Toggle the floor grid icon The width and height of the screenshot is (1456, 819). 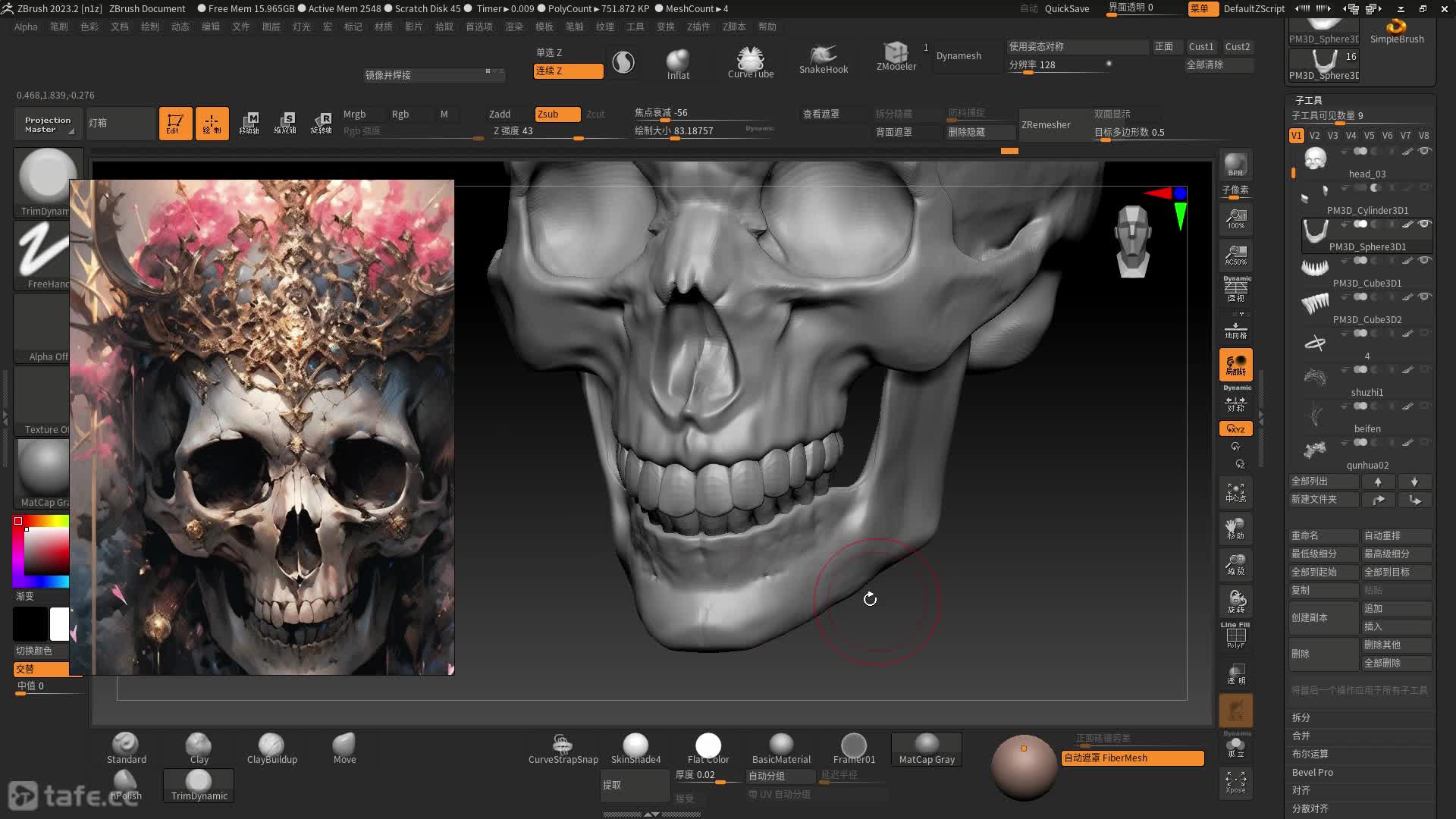pos(1236,329)
